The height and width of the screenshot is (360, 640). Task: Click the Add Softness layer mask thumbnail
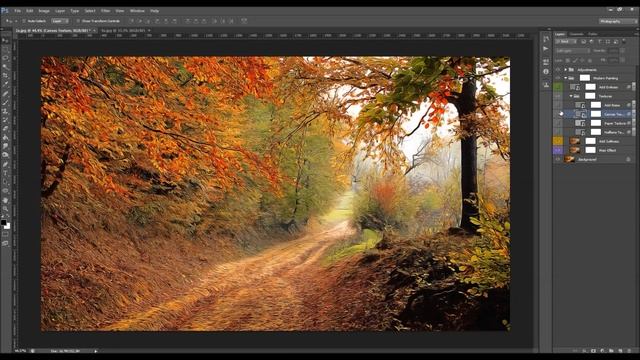[591, 141]
